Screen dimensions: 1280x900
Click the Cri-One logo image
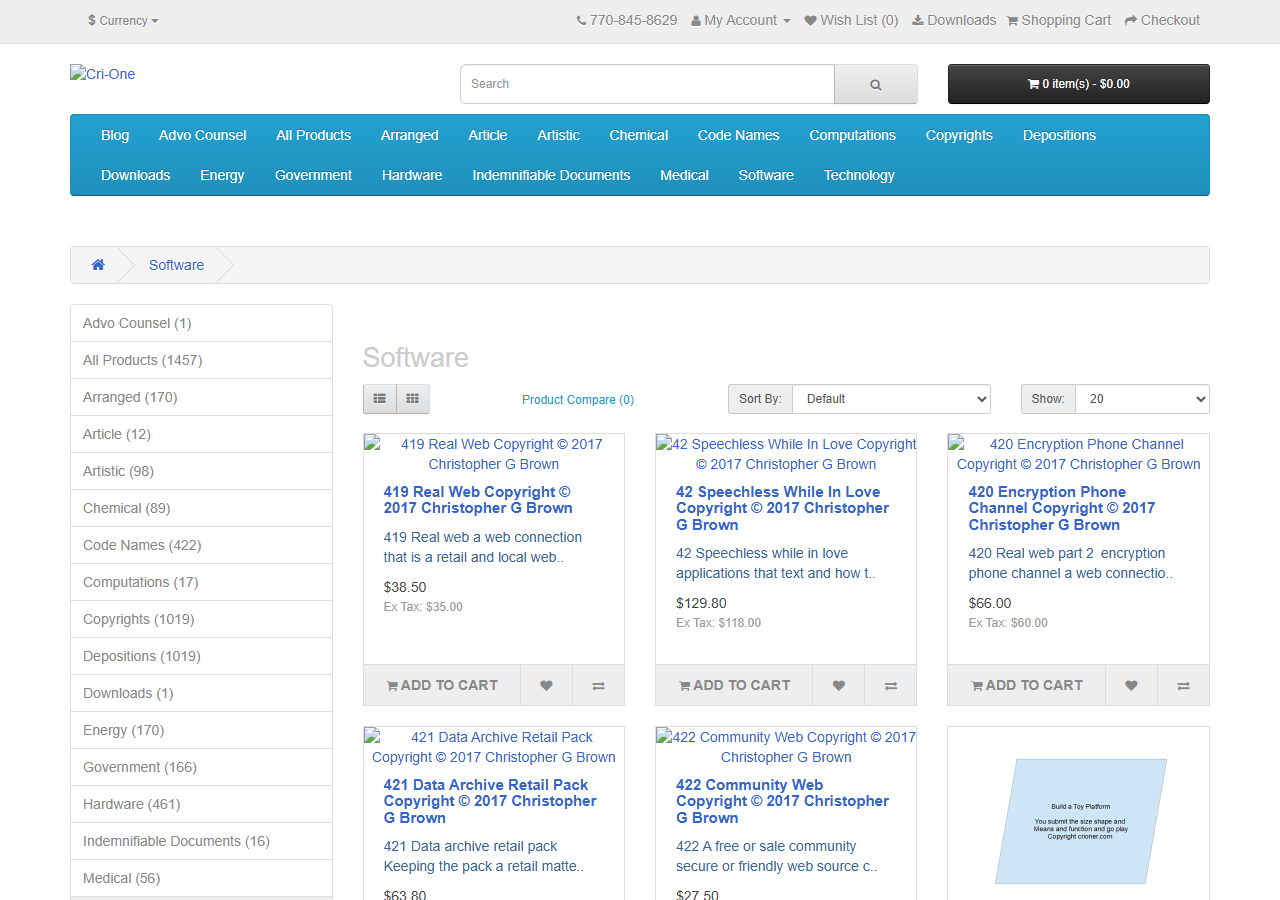point(102,74)
